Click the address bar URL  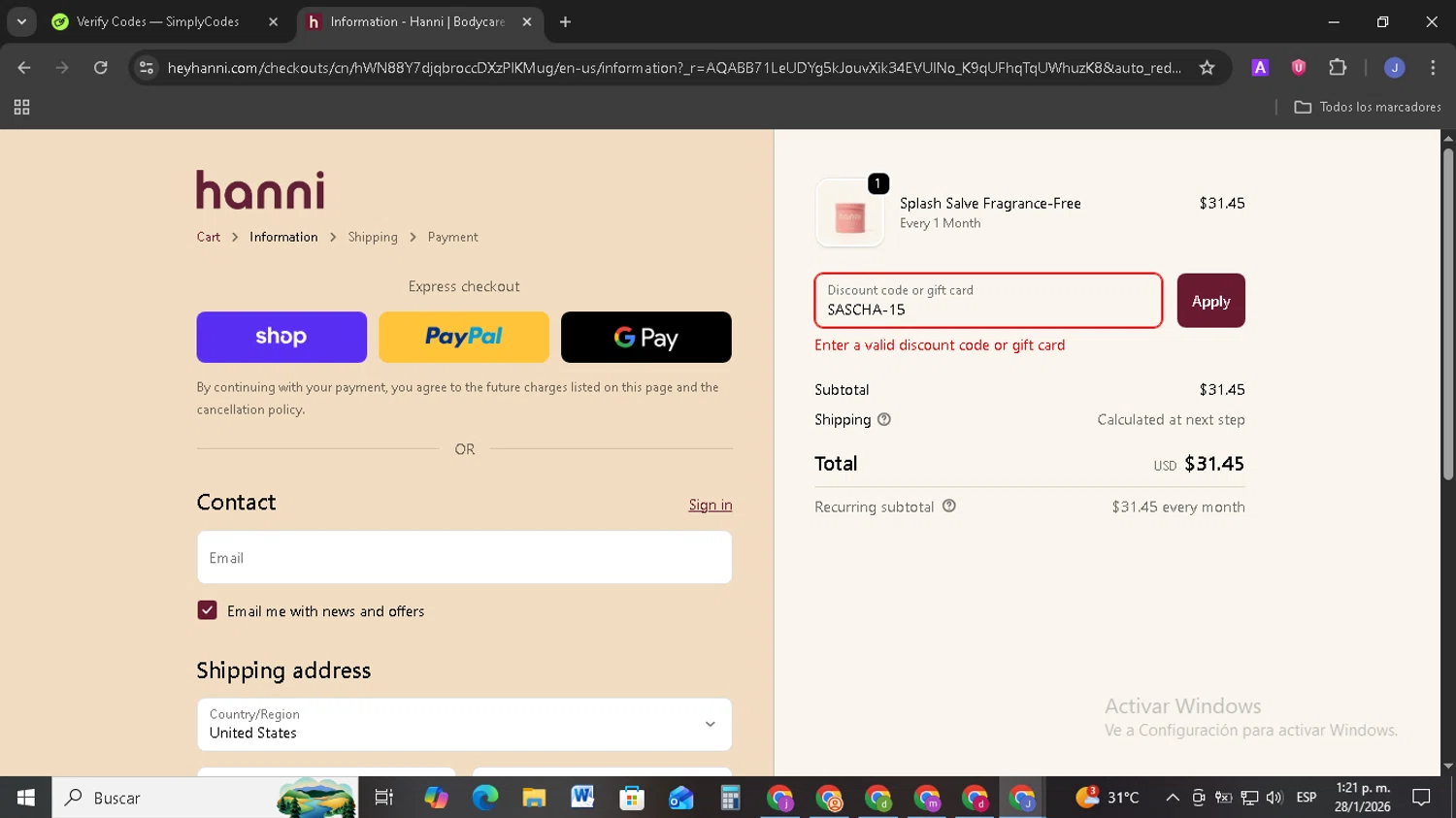point(674,68)
